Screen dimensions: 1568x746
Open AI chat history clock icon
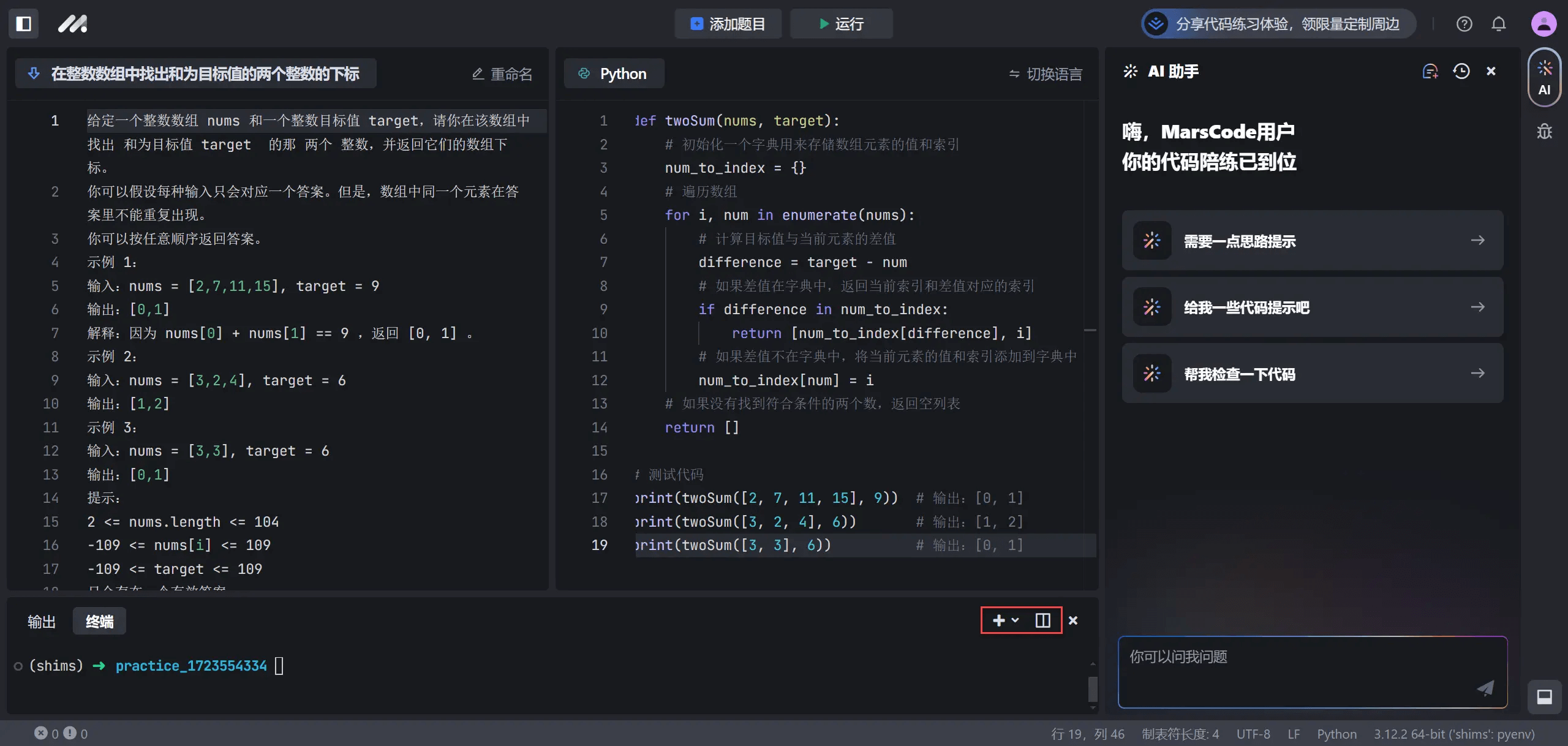point(1461,72)
